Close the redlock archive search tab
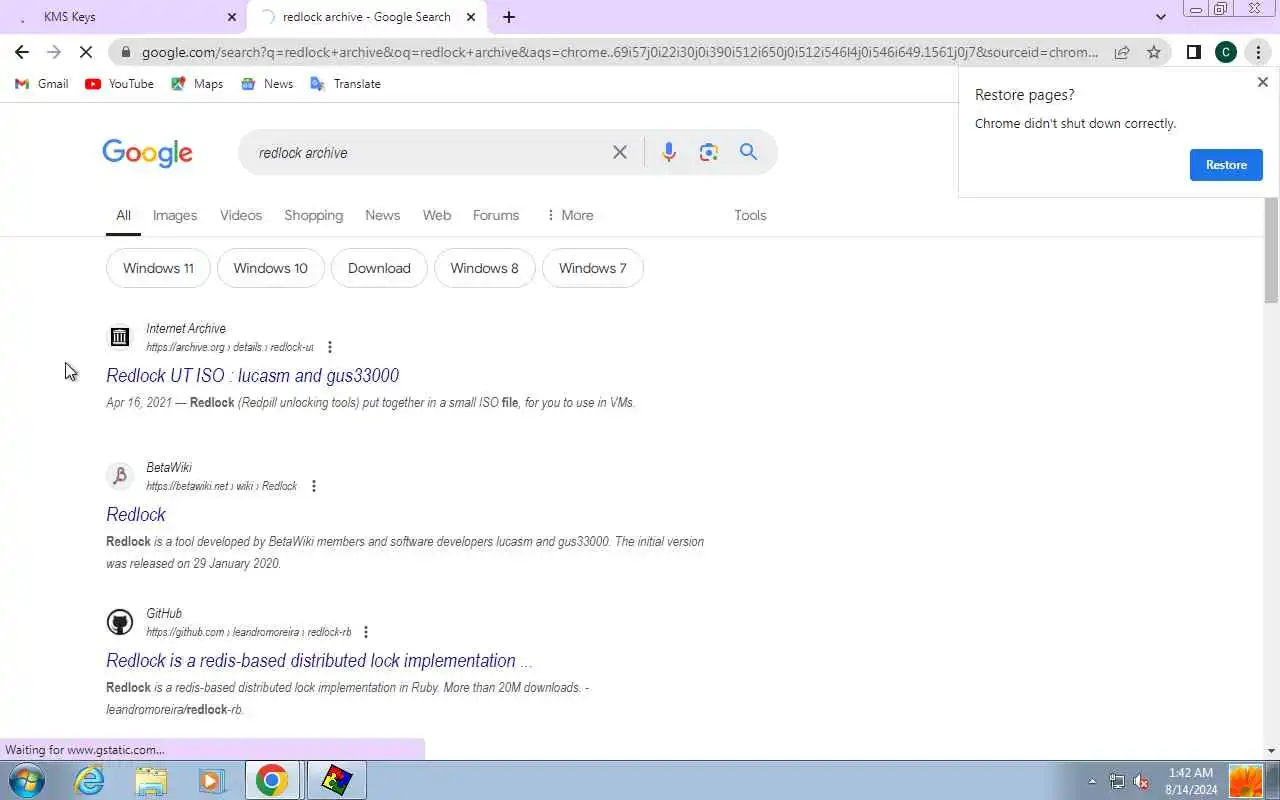 [471, 17]
